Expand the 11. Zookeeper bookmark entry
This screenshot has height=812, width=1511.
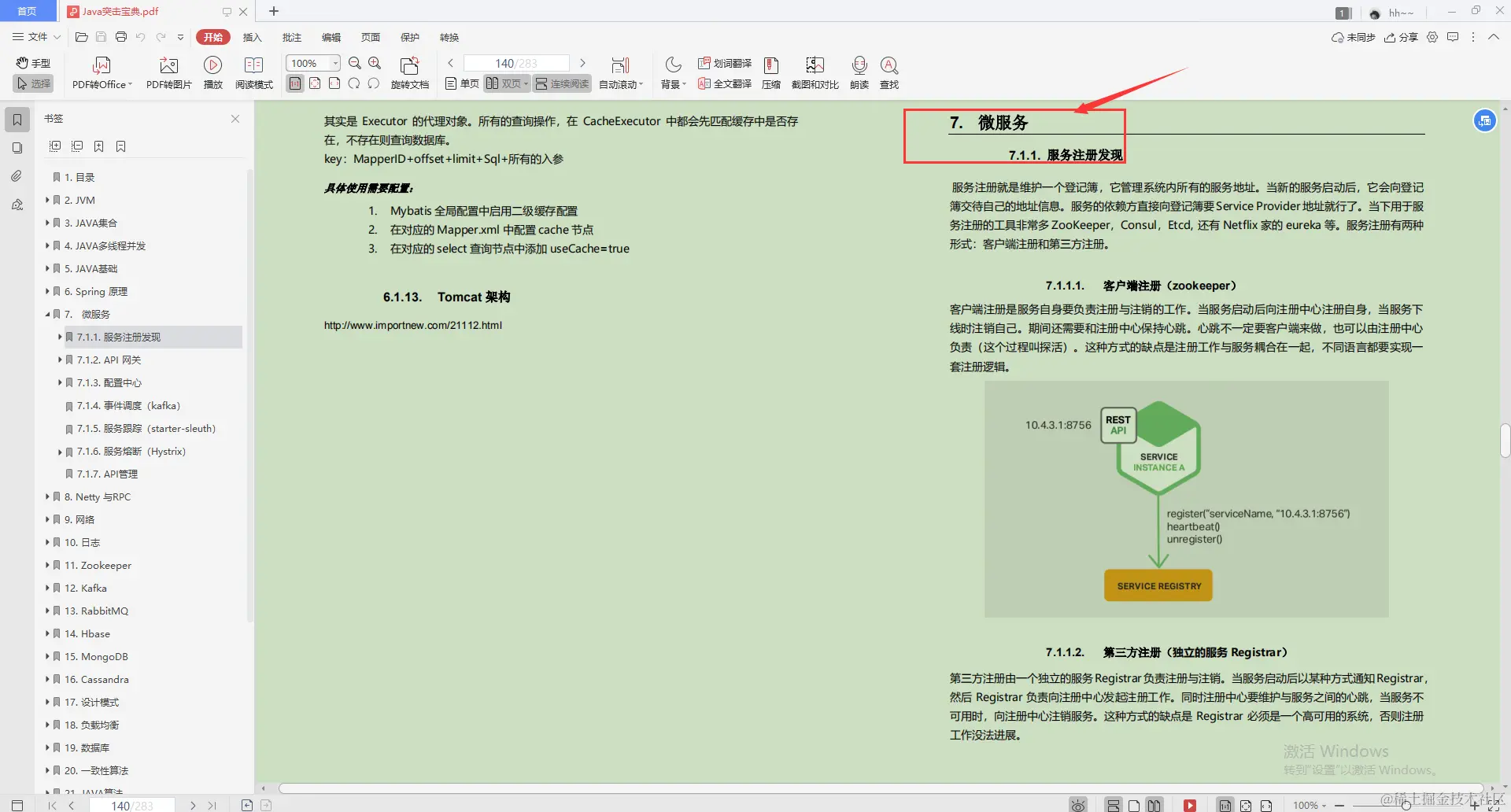[47, 565]
